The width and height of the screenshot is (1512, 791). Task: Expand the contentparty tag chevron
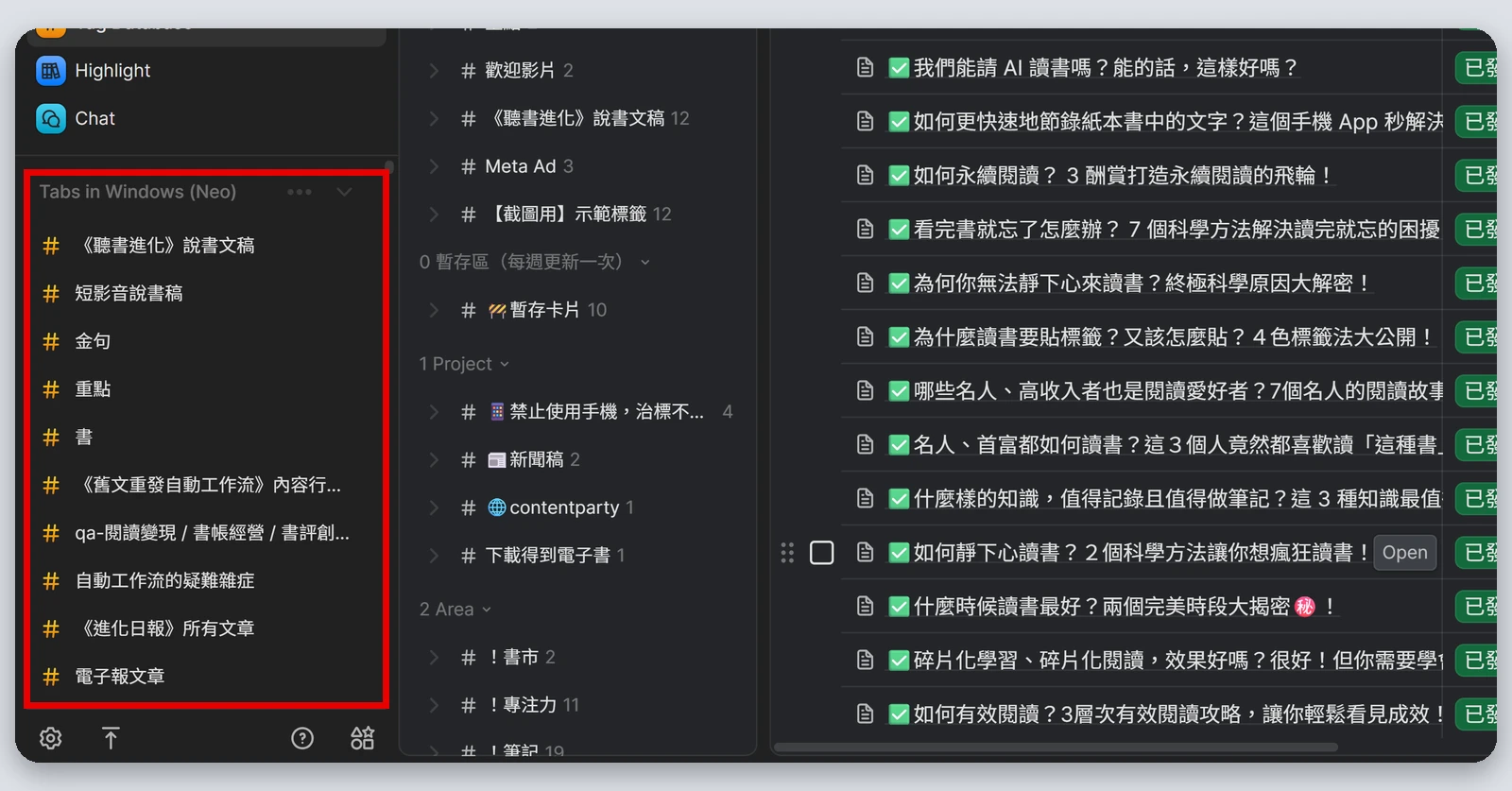434,507
